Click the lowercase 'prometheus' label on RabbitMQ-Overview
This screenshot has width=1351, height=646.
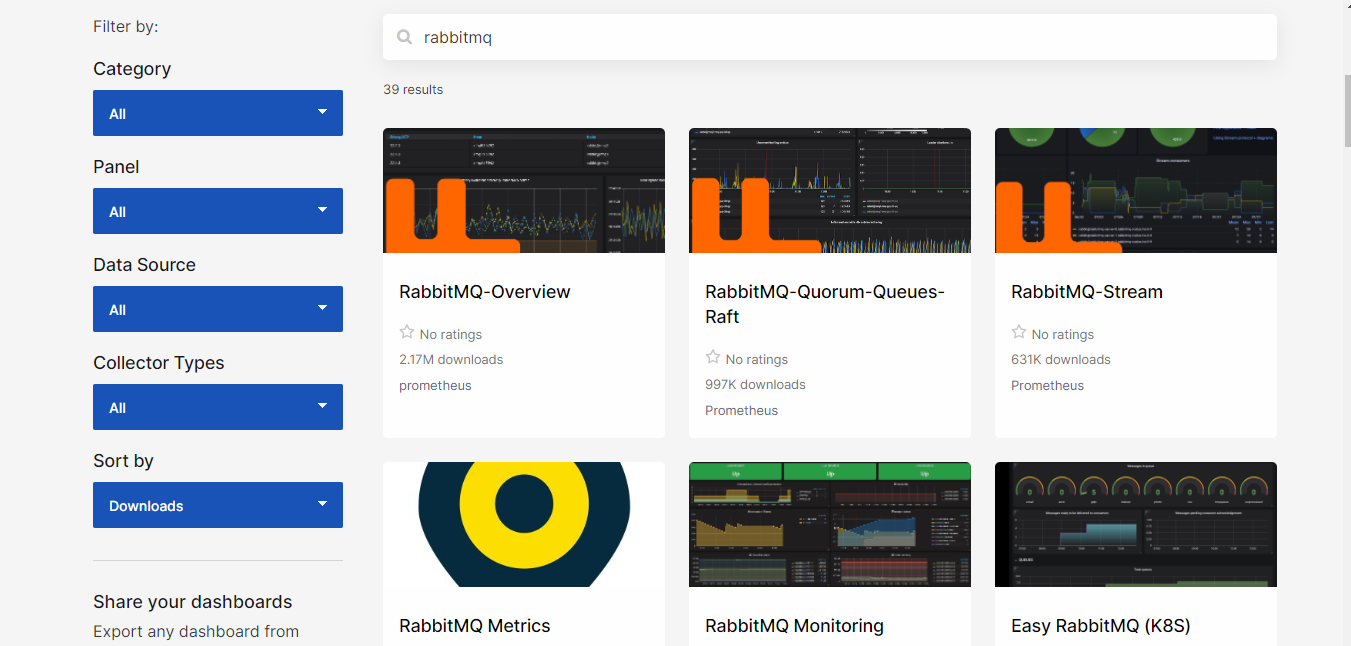pos(435,386)
